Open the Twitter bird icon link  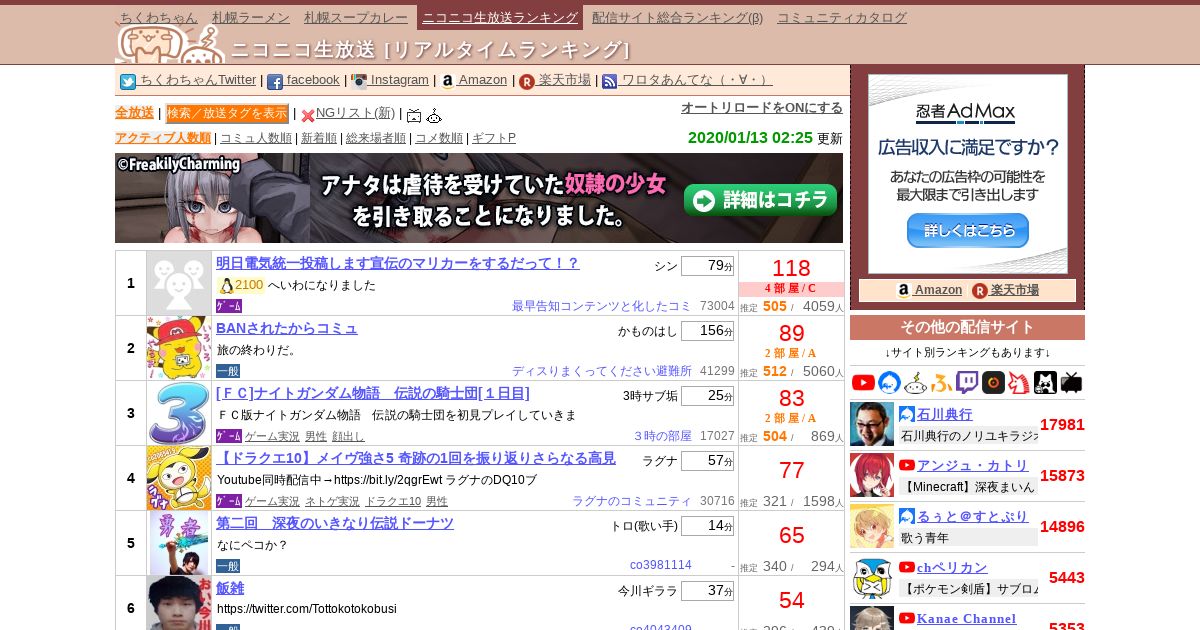pos(128,82)
